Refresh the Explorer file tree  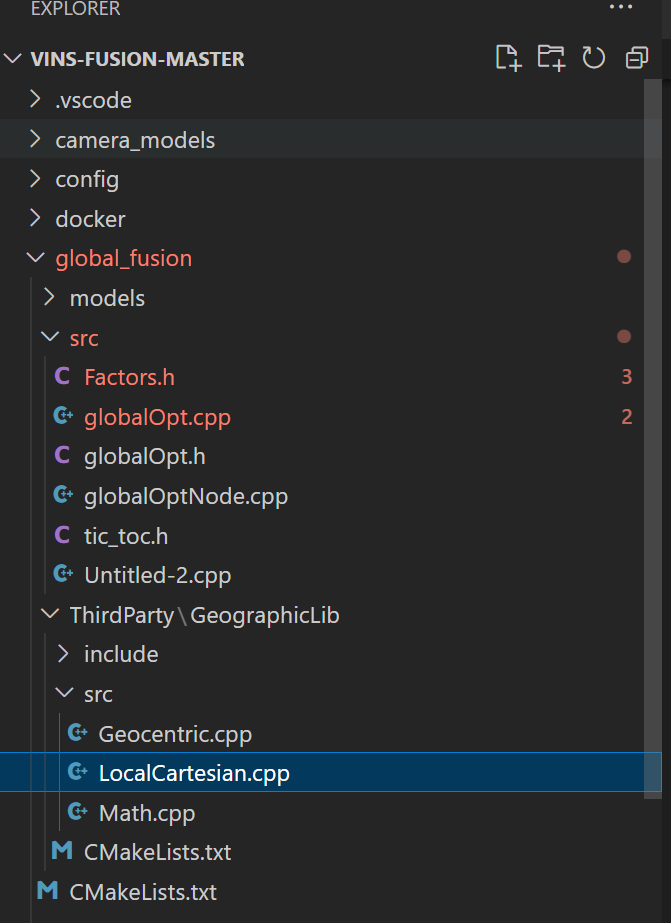click(x=594, y=58)
